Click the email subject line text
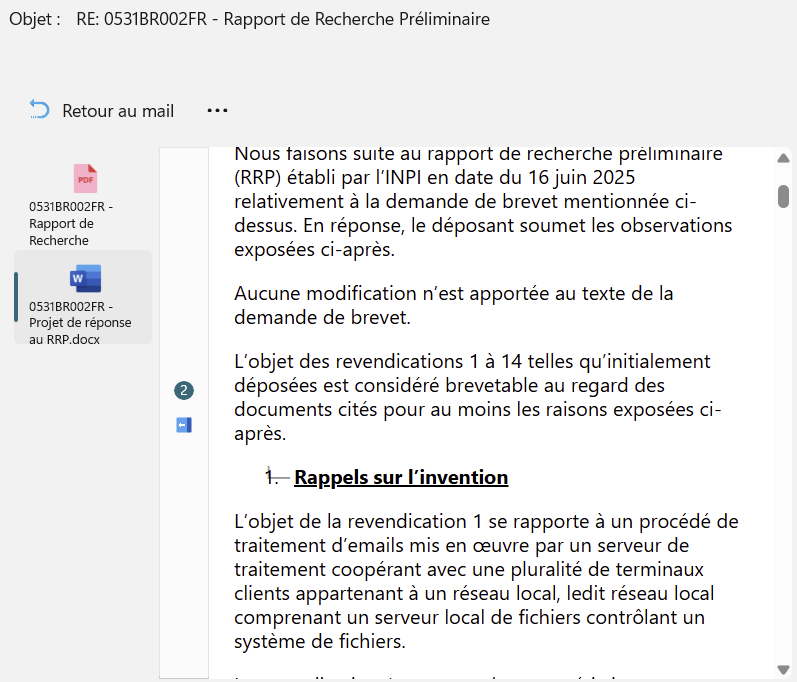 283,19
